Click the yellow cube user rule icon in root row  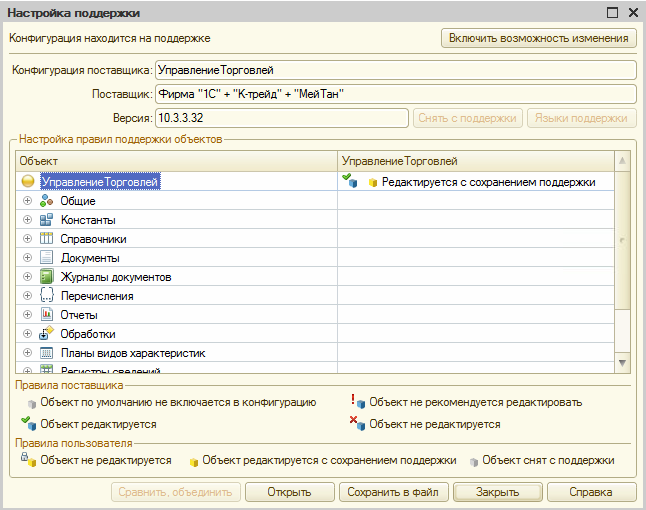point(373,182)
